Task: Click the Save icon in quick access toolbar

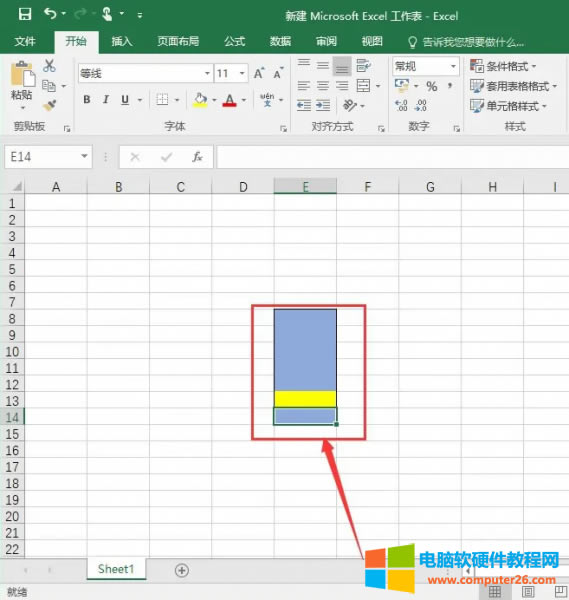Action: tap(25, 15)
